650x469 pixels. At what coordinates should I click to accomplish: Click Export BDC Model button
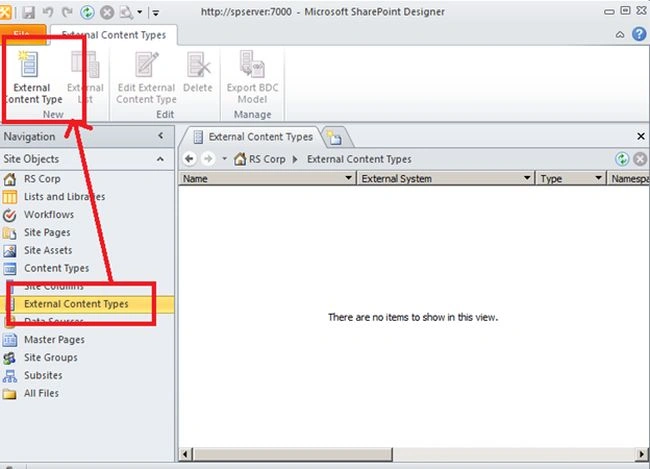click(x=252, y=78)
